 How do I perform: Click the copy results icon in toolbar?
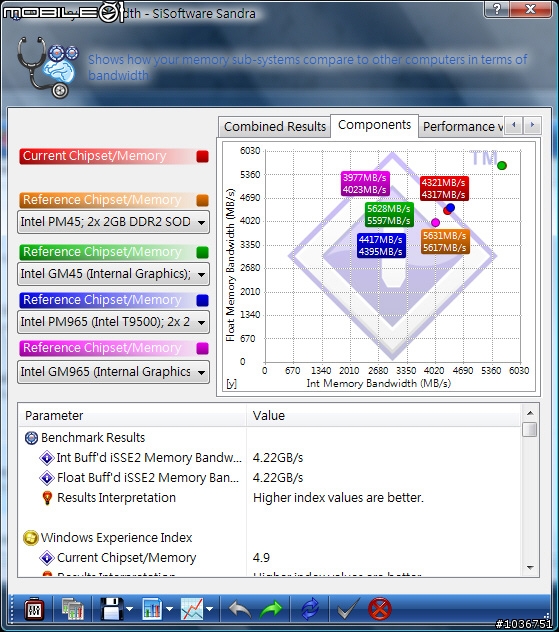[73, 609]
